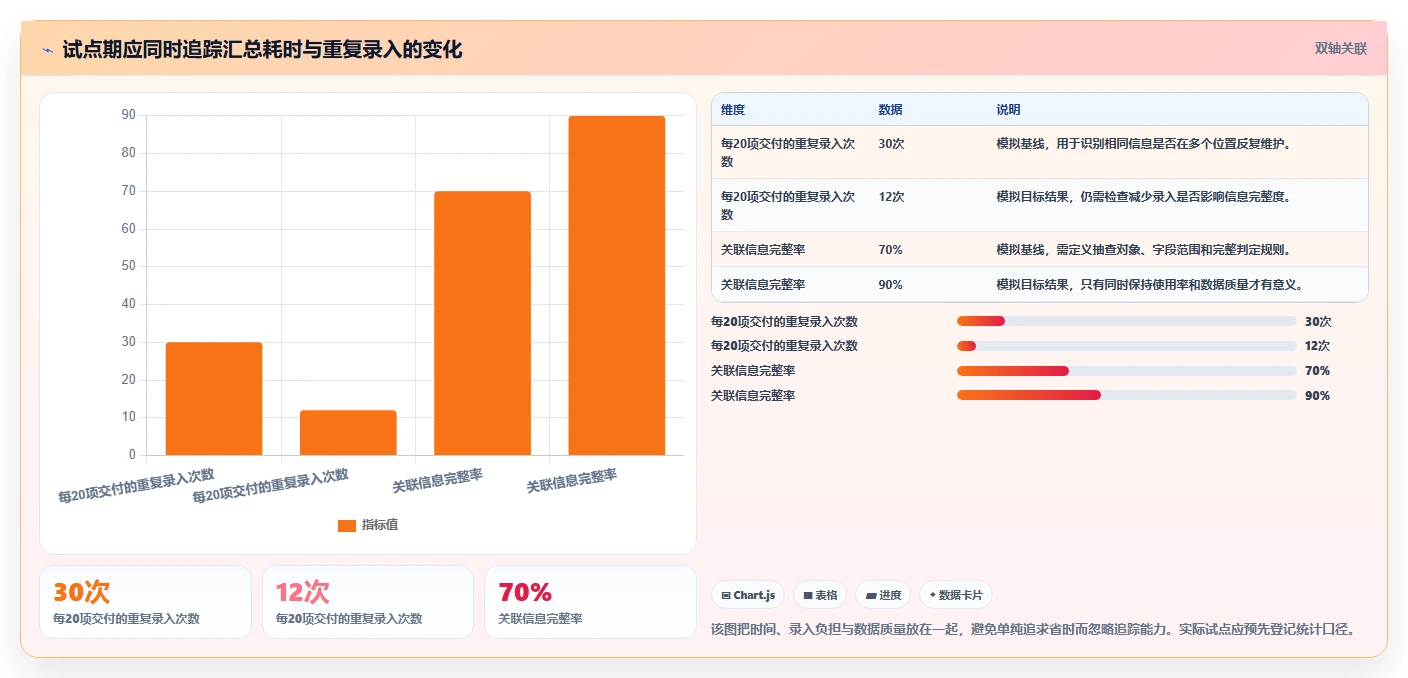The height and width of the screenshot is (678, 1408).
Task: Click the footer note starting 该图把时间、录入负担
Action: coord(1033,630)
